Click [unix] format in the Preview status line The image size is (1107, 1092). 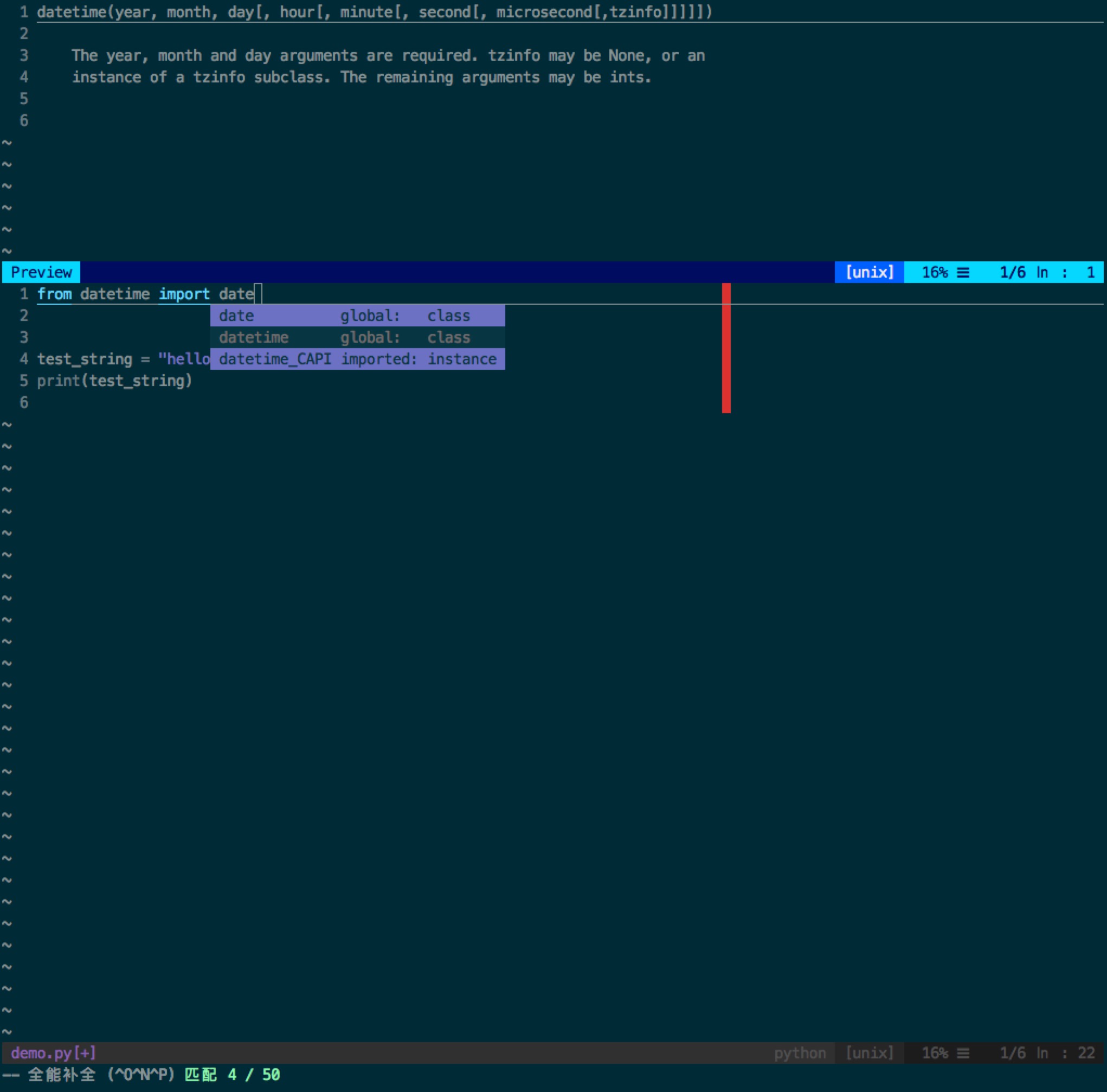click(869, 272)
